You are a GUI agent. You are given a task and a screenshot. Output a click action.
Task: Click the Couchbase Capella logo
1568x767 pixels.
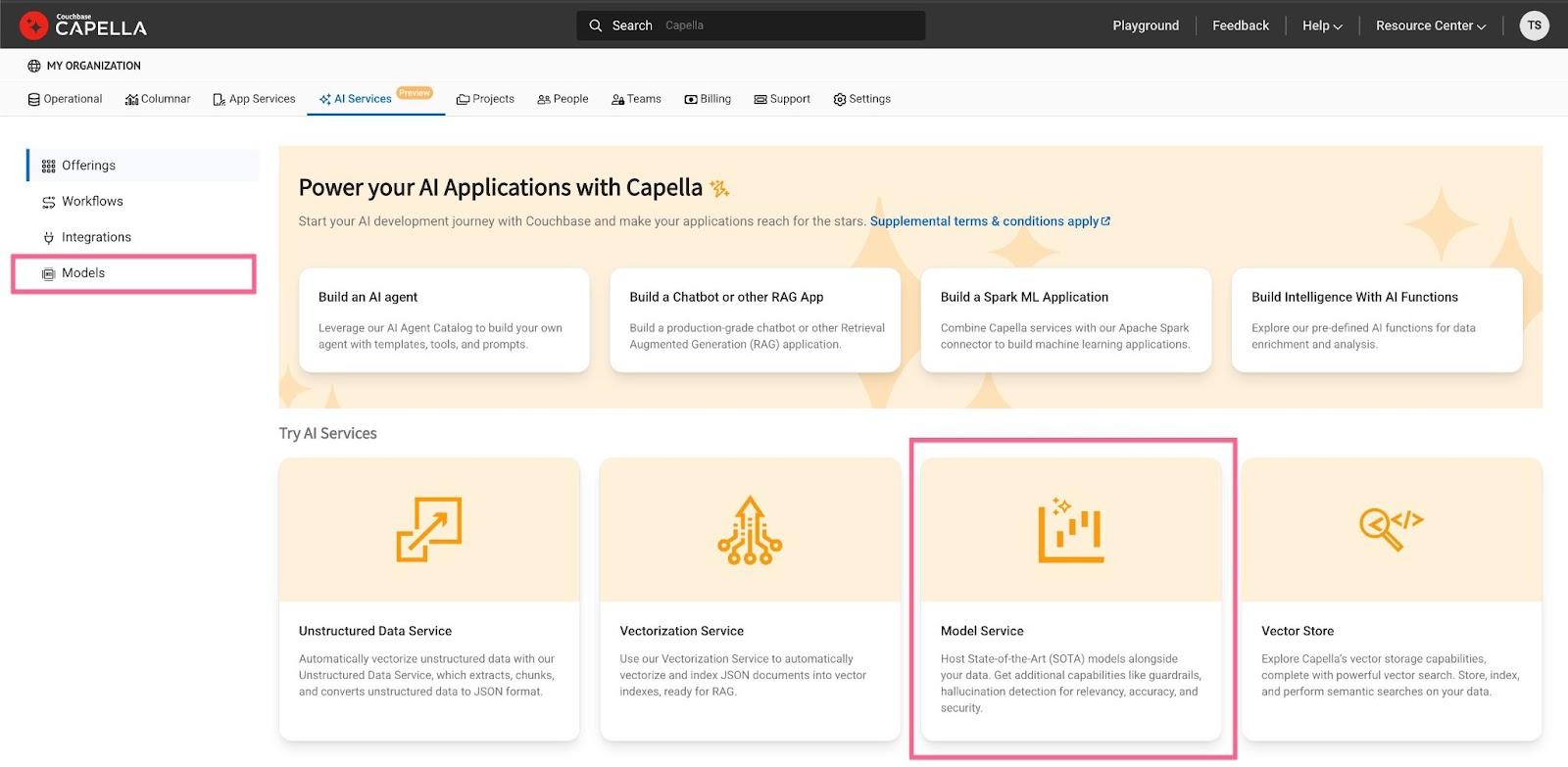[83, 24]
